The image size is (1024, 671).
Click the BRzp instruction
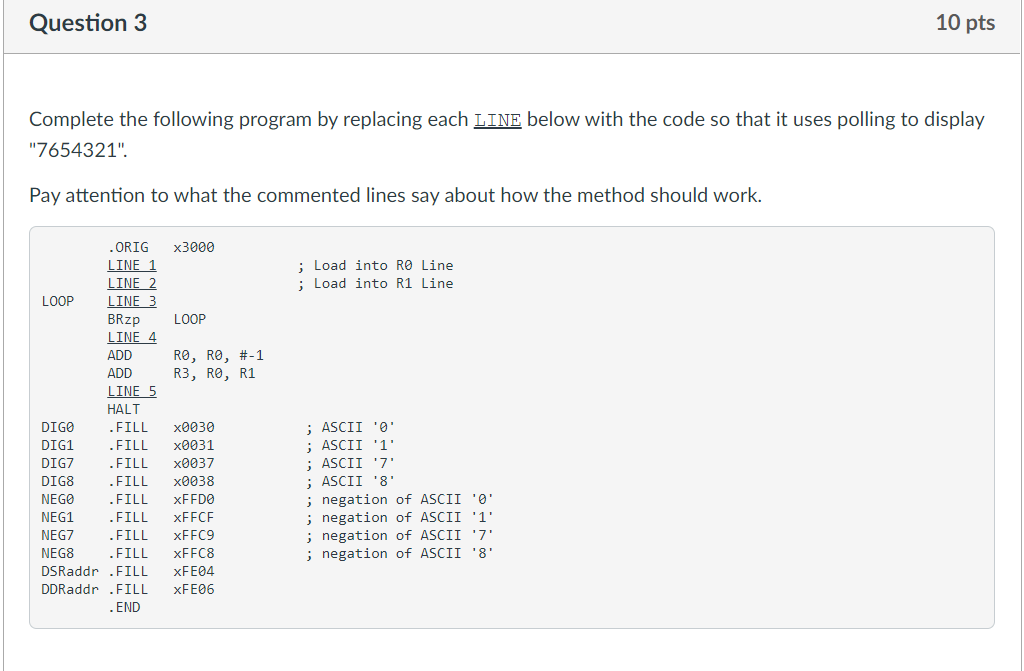(x=123, y=319)
